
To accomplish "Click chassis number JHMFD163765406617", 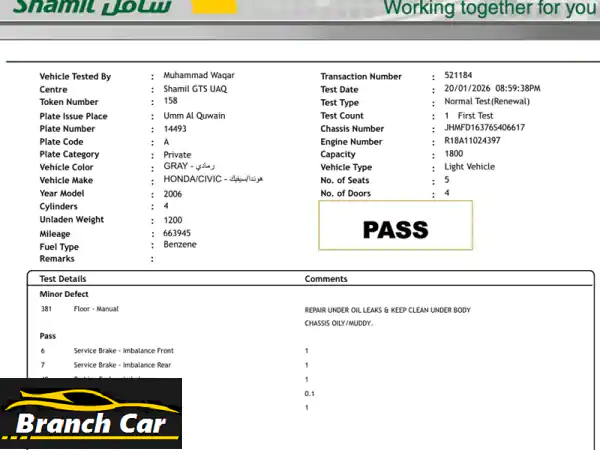I will coord(484,128).
